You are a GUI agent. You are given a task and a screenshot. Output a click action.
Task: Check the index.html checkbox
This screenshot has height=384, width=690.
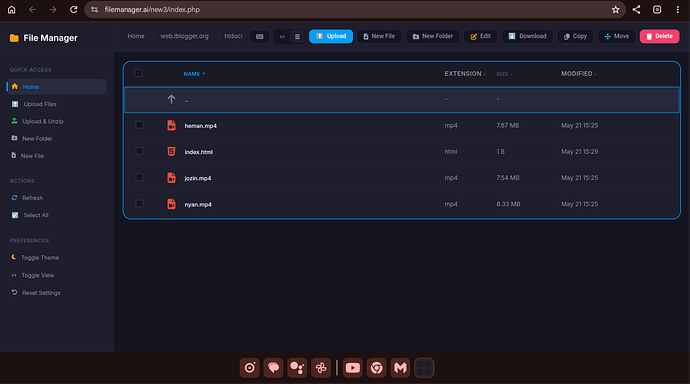point(139,151)
